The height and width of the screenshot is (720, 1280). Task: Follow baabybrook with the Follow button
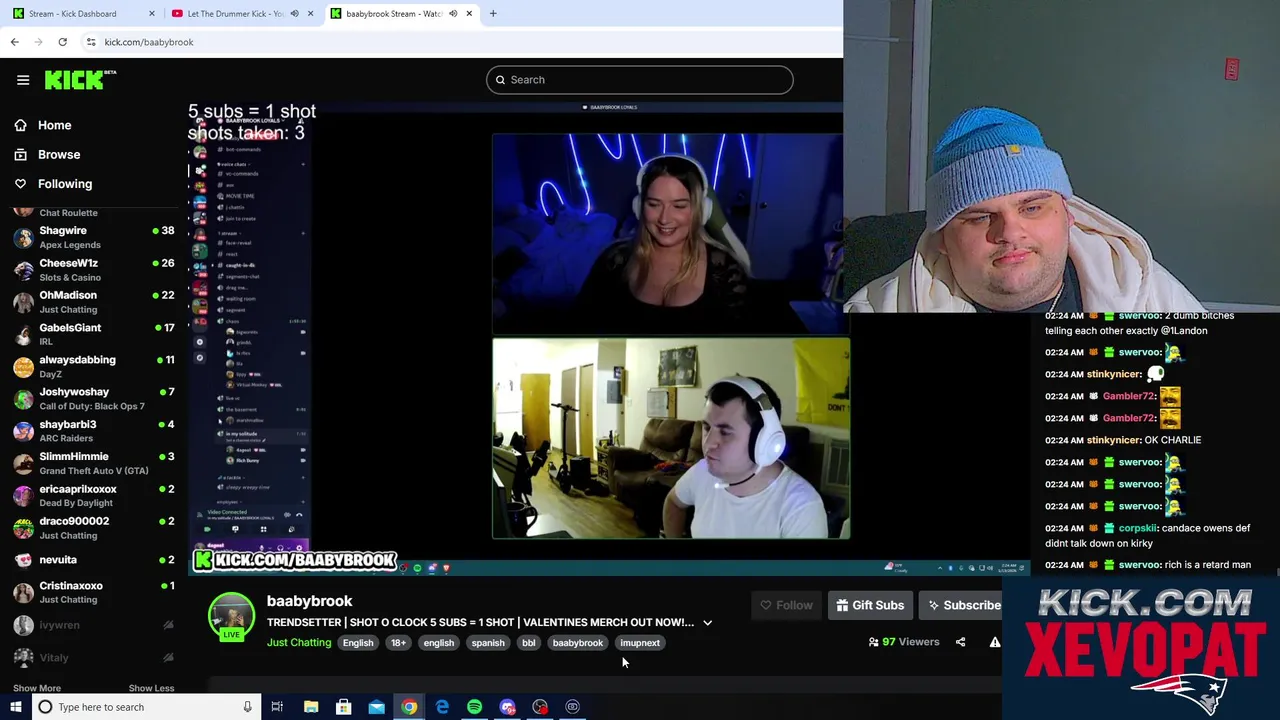(x=786, y=605)
